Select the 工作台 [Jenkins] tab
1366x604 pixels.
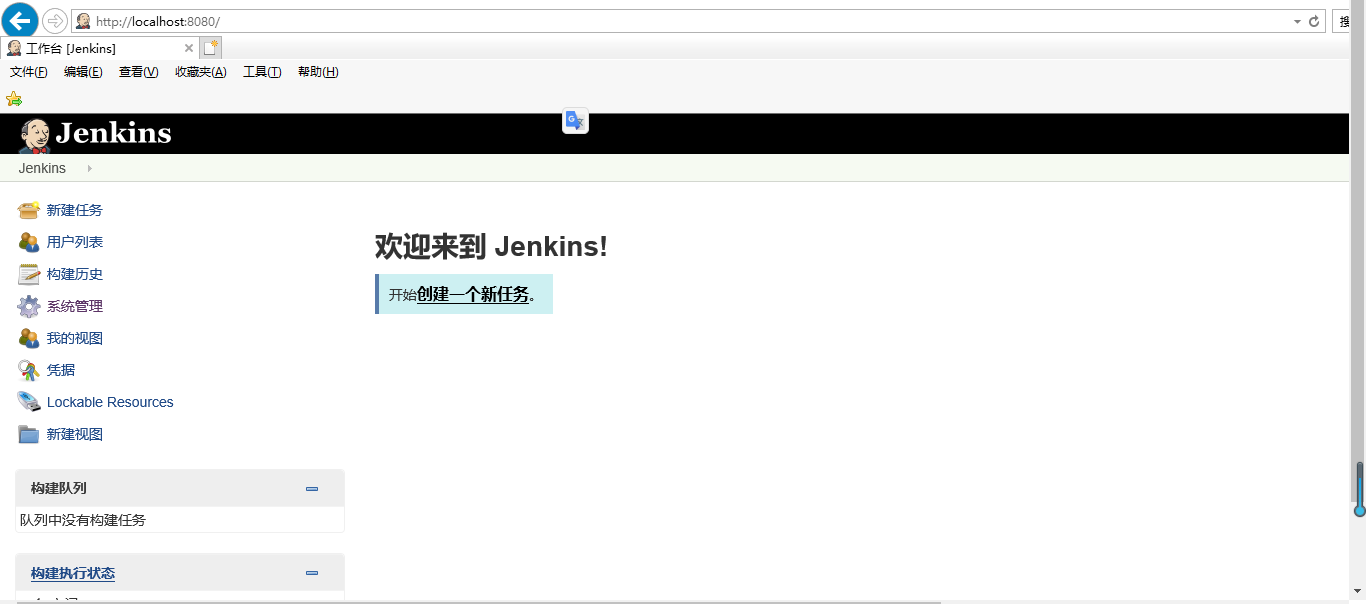point(99,48)
